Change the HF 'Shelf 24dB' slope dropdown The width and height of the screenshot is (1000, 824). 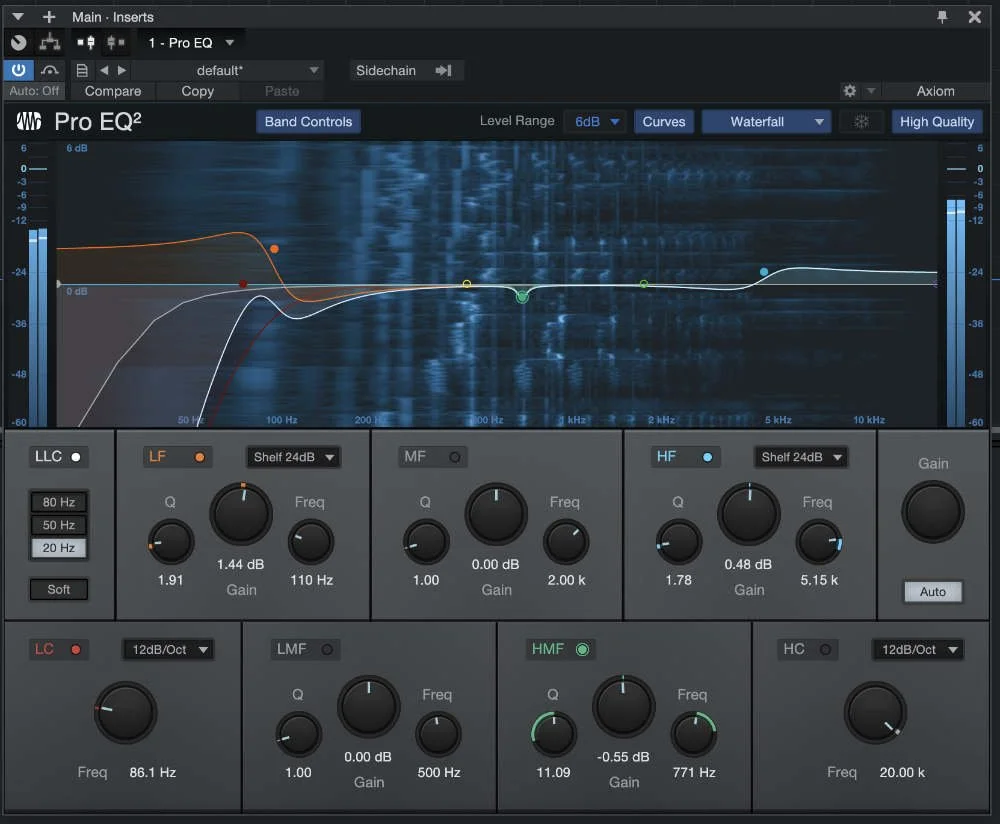click(800, 457)
